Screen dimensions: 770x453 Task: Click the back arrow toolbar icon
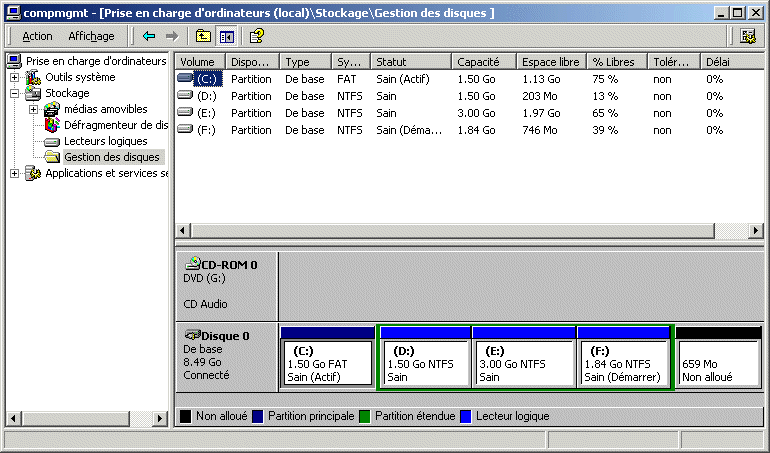point(149,36)
